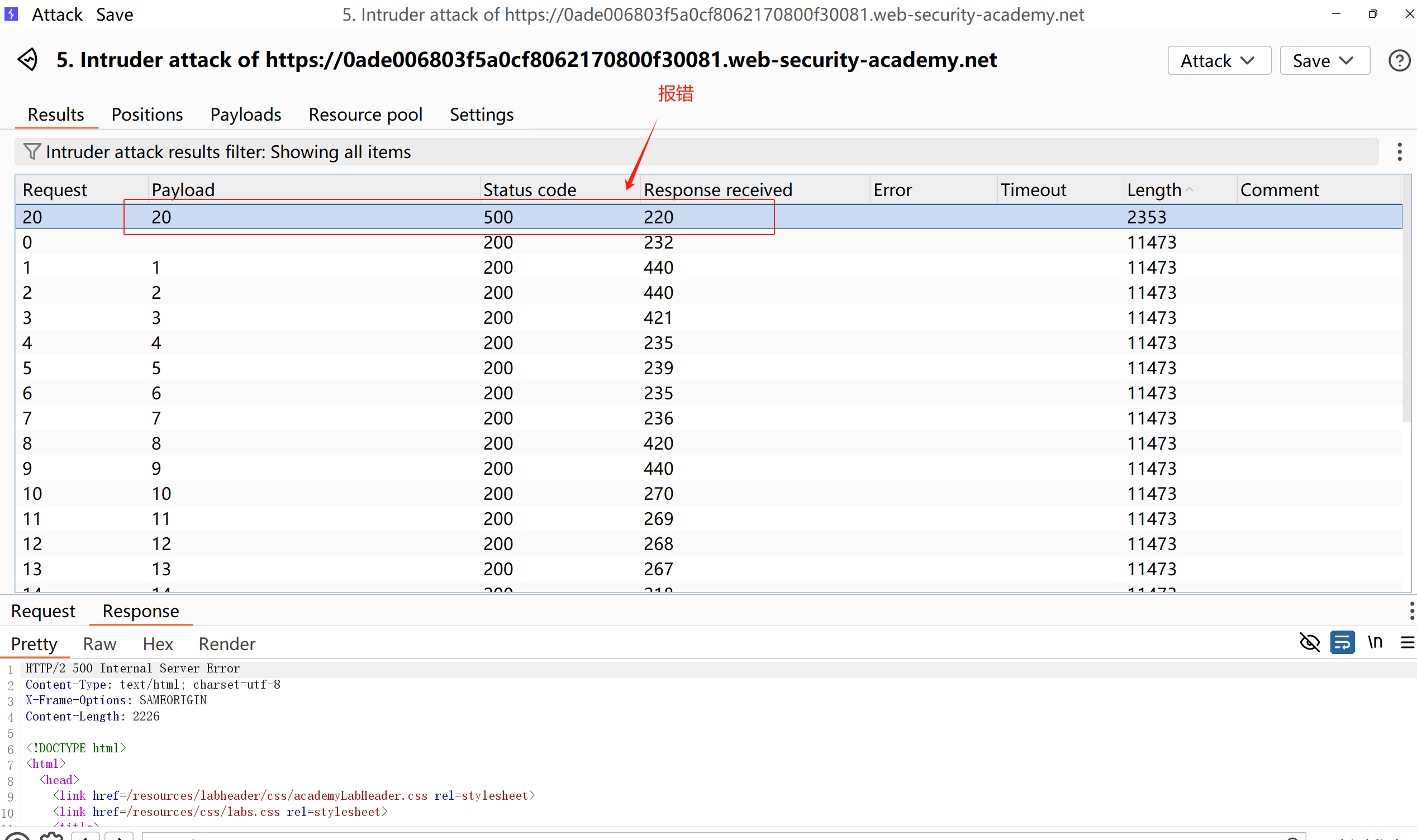Expand the Attack dropdown button
This screenshot has height=840, width=1417.
pos(1218,60)
